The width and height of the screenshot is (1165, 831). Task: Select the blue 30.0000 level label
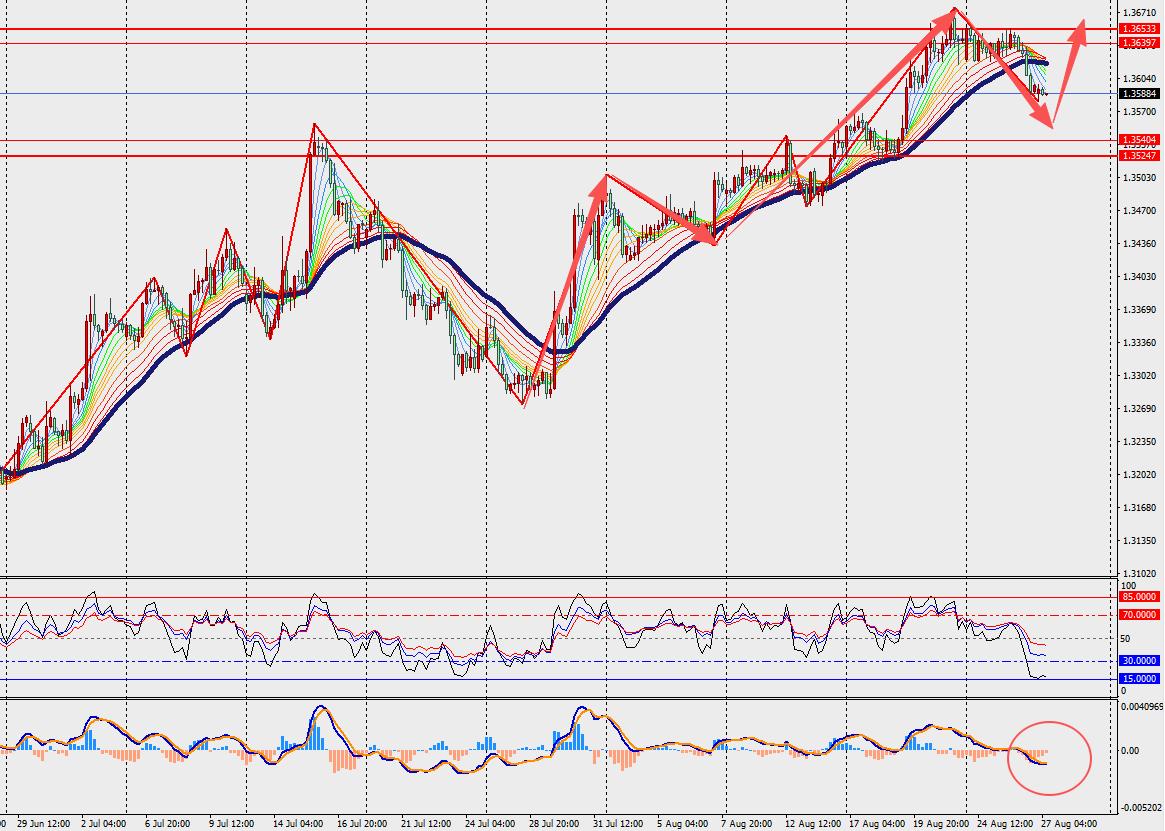tap(1139, 661)
